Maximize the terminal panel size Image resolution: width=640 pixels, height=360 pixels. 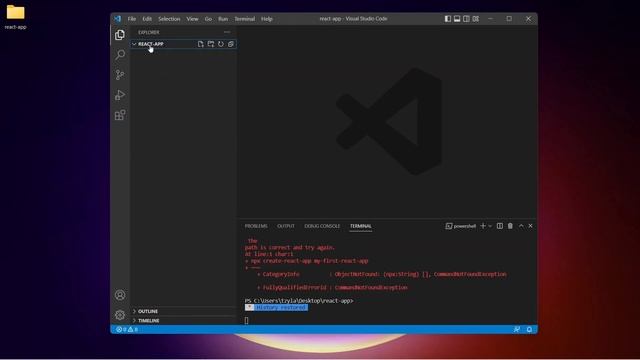point(521,226)
